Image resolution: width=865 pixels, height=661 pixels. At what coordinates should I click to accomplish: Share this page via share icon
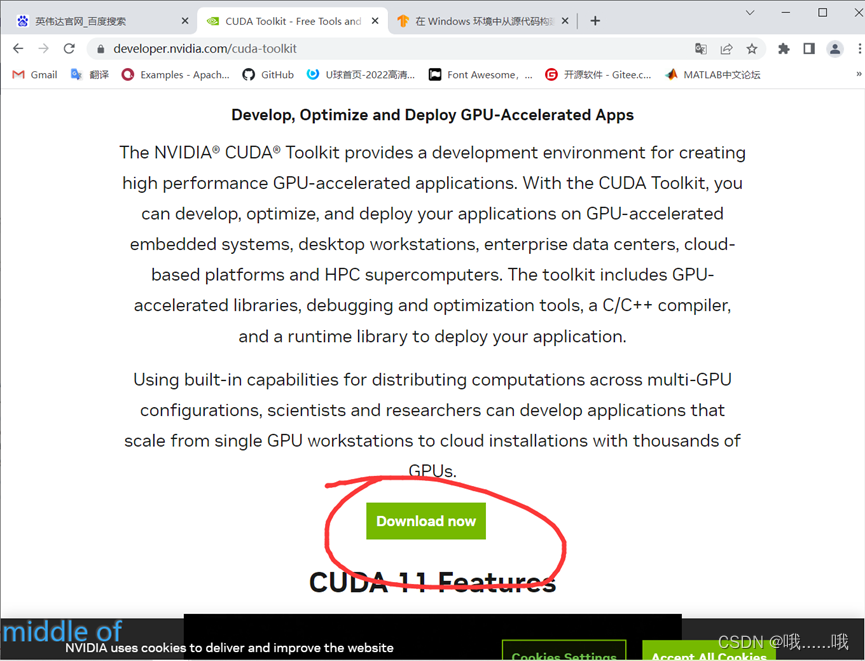727,49
